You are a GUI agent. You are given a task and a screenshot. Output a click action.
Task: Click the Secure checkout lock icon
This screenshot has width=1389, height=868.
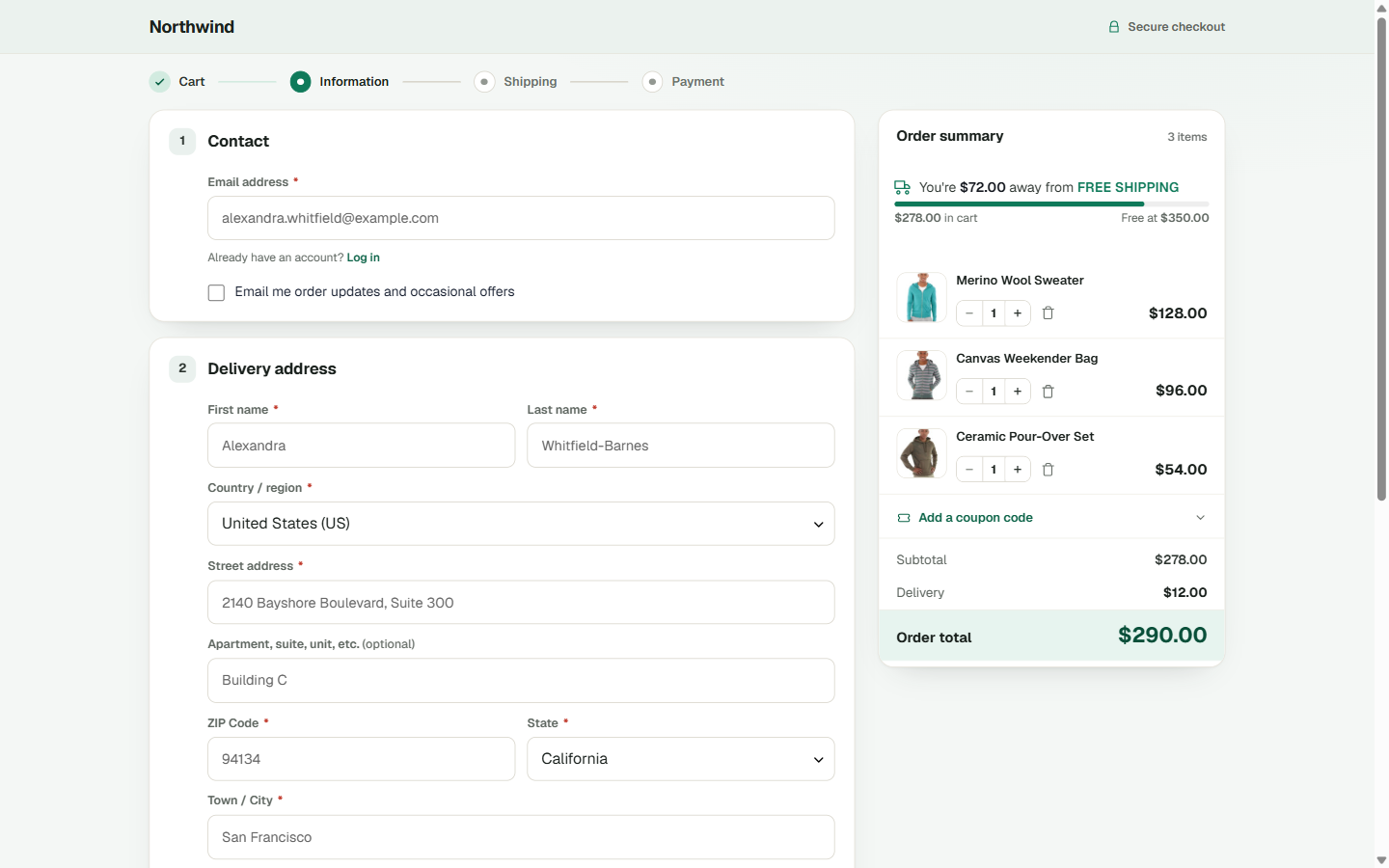point(1114,27)
